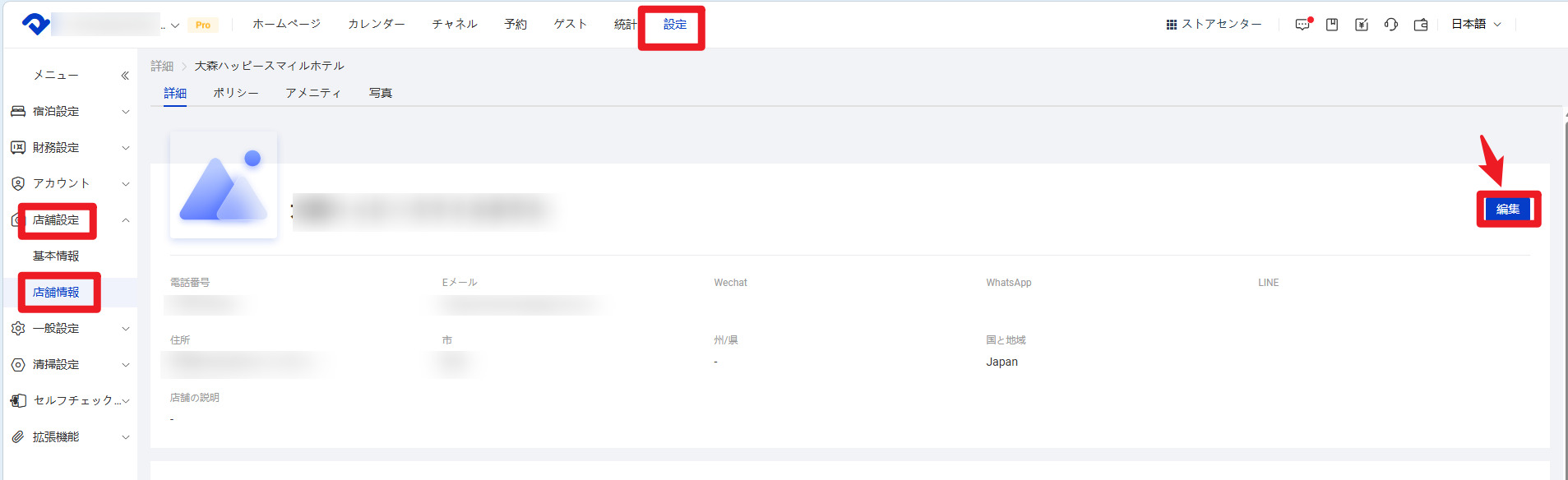Click the LINE field label
1568x480 pixels.
point(1268,283)
